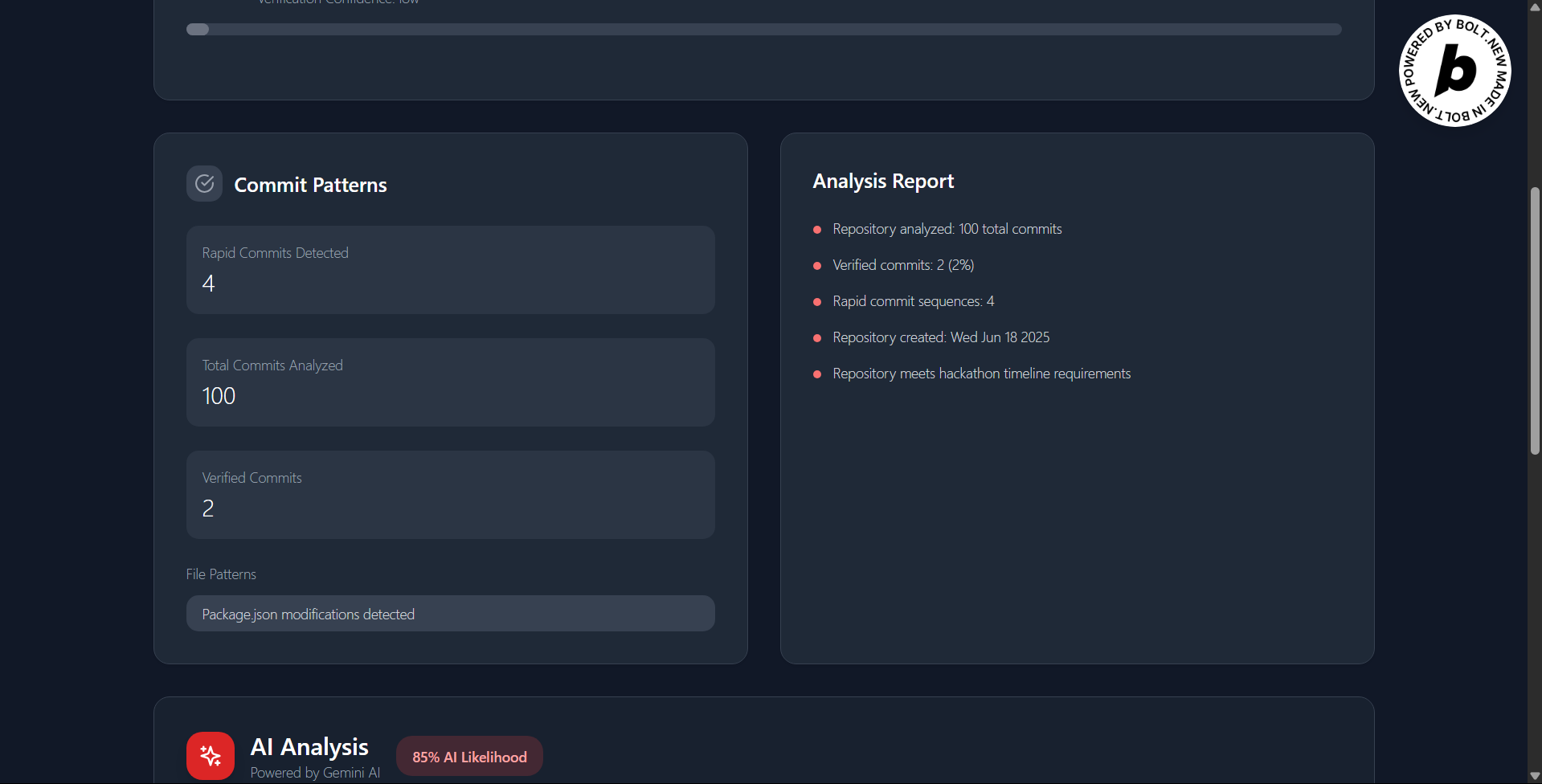The height and width of the screenshot is (784, 1542).
Task: Click the 'Total Commits Analyzed' label
Action: [x=272, y=365]
